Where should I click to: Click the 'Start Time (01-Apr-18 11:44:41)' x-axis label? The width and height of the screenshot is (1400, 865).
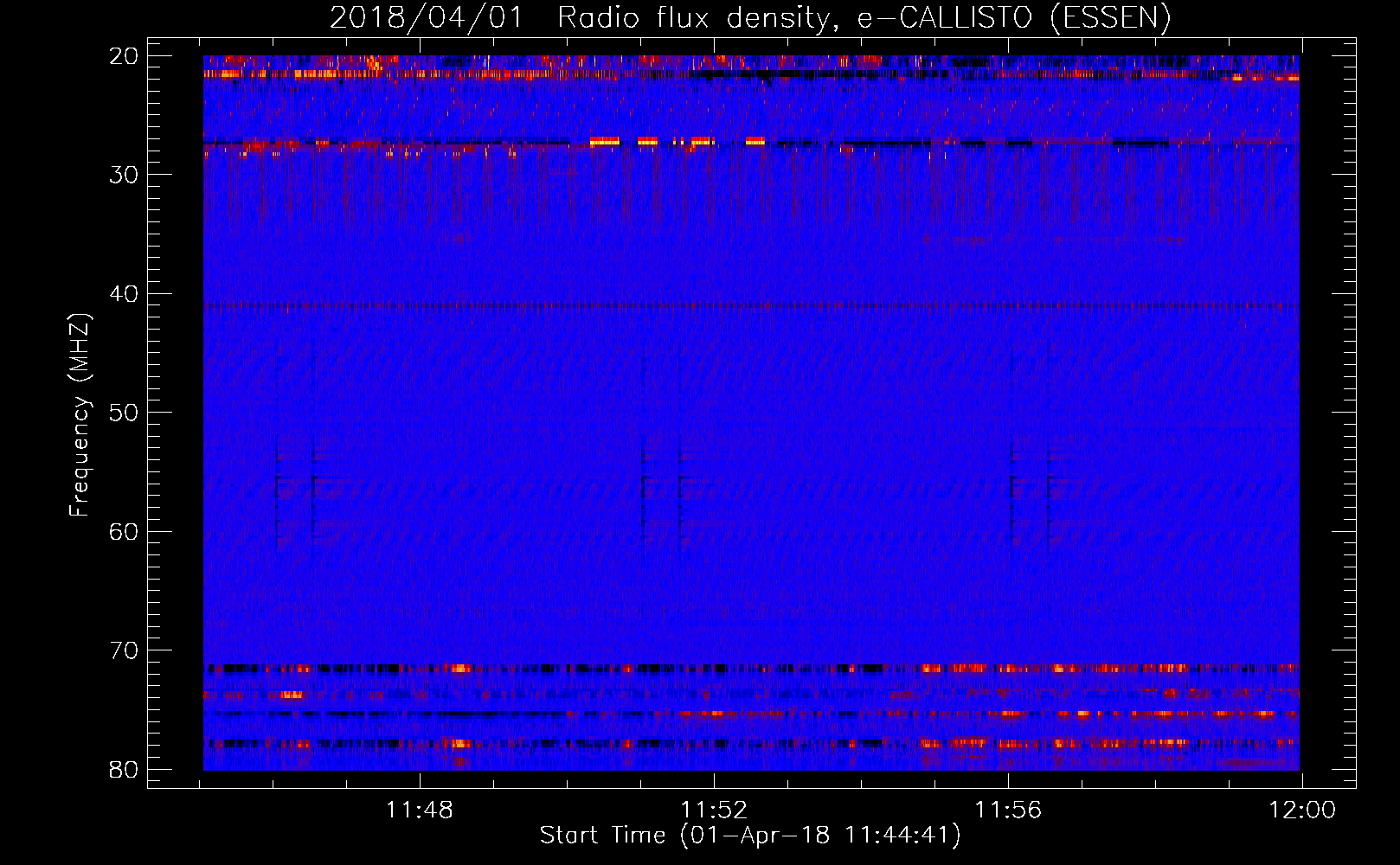pos(750,836)
